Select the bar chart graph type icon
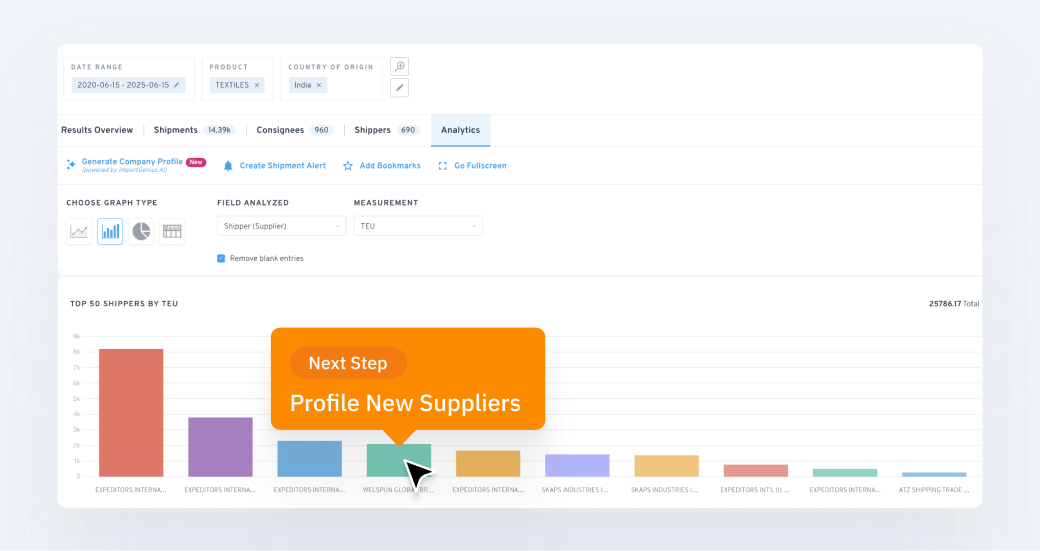This screenshot has width=1040, height=551. 110,231
